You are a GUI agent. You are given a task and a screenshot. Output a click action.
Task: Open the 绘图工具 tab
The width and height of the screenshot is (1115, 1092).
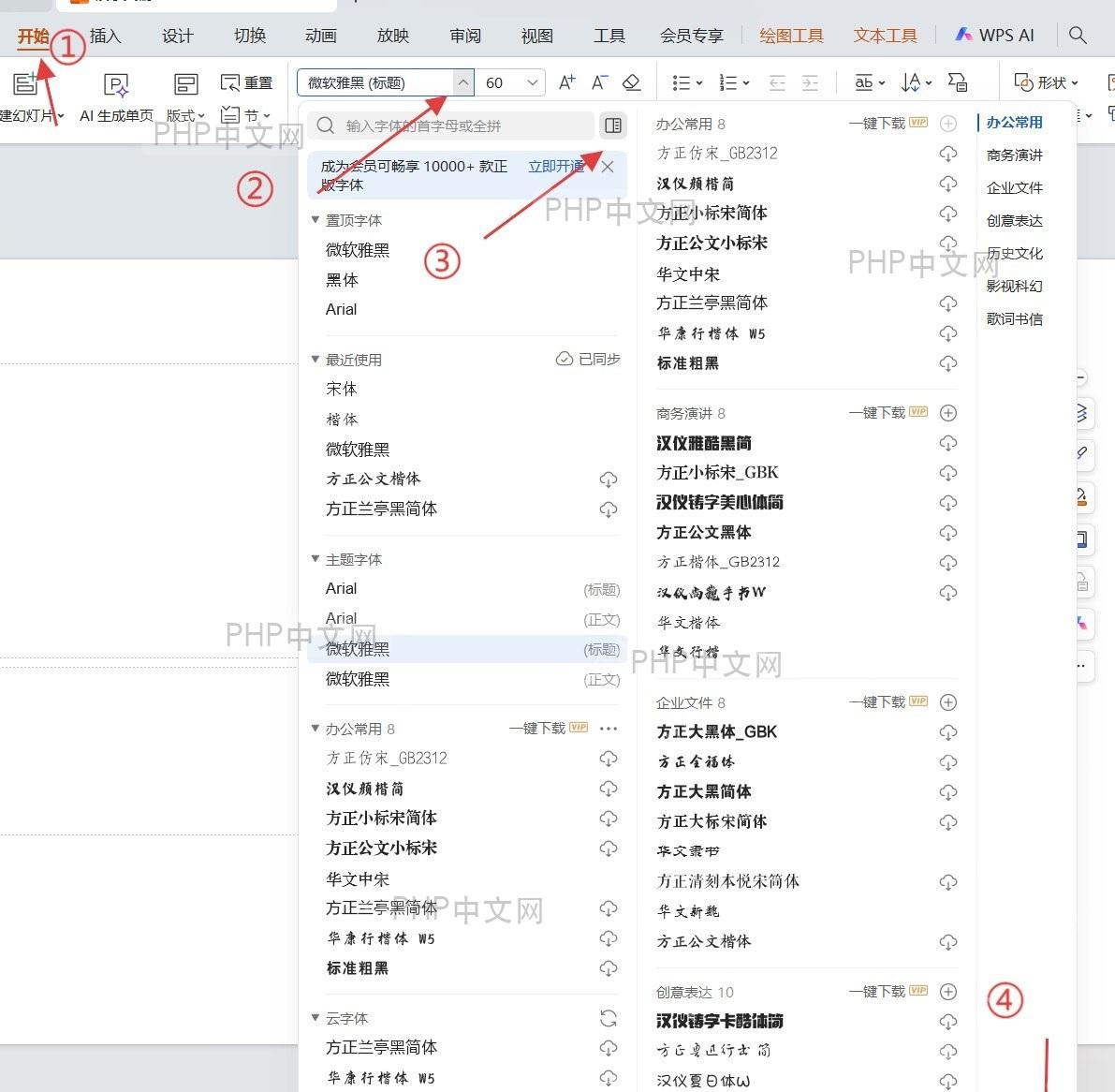pyautogui.click(x=791, y=35)
